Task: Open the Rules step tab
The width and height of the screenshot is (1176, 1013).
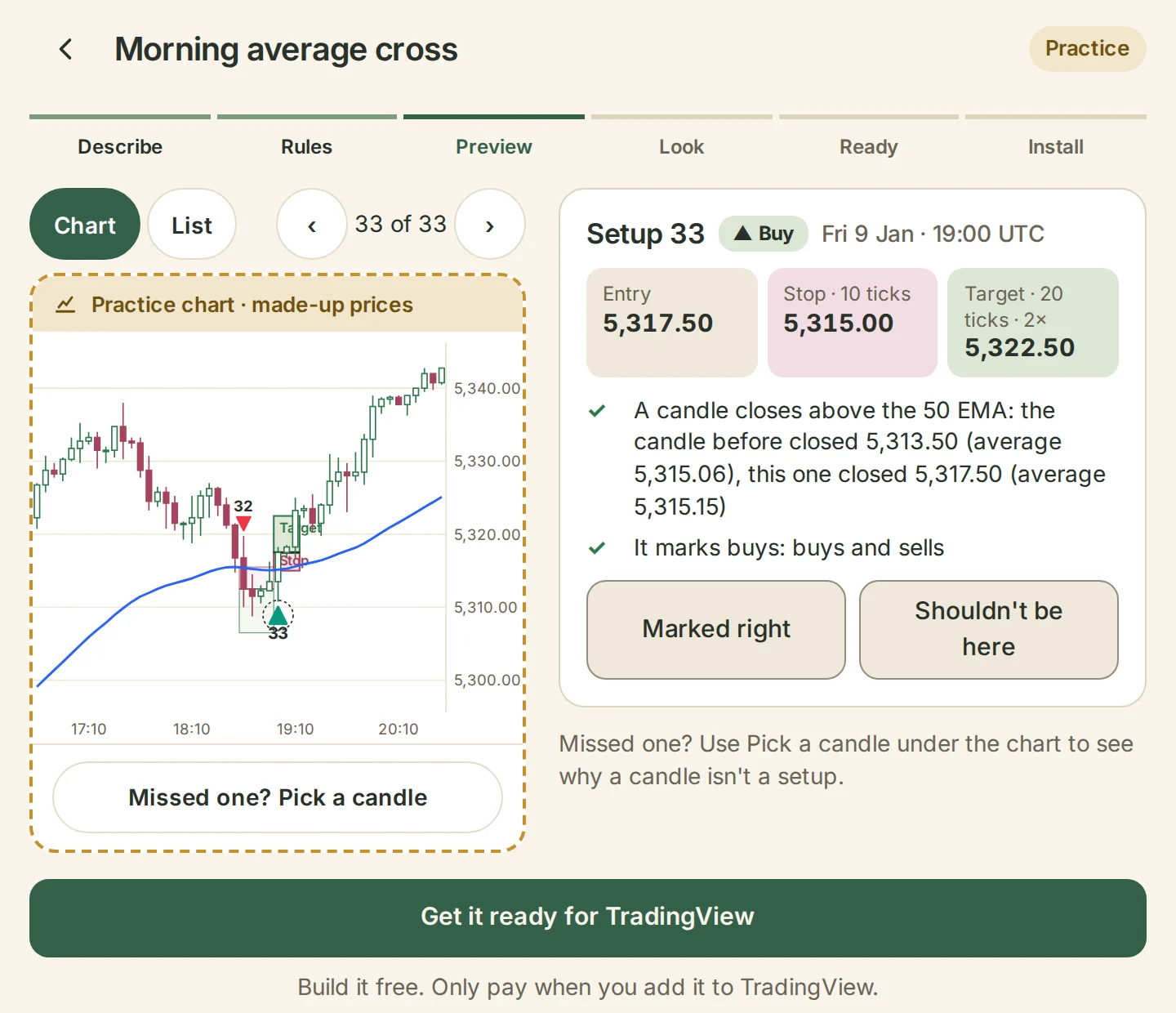Action: pyautogui.click(x=307, y=147)
